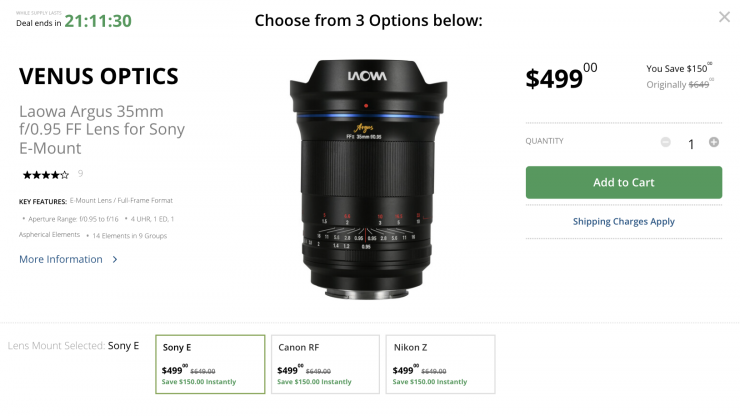Click the deal countdown timer
The image size is (740, 416).
point(98,21)
